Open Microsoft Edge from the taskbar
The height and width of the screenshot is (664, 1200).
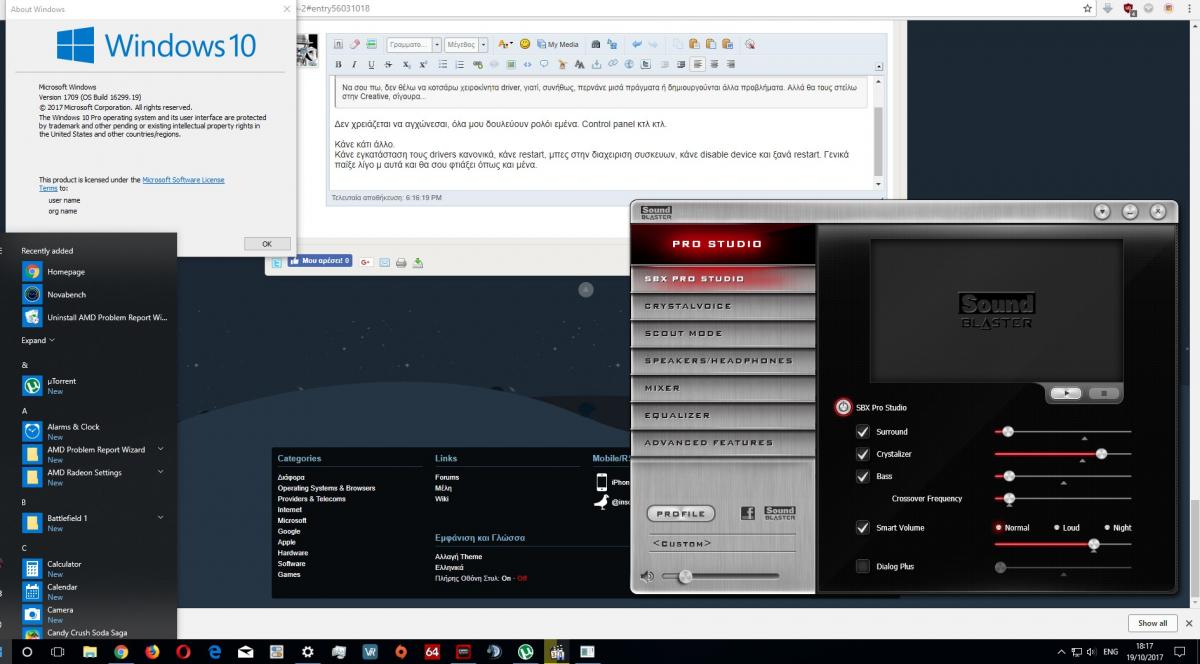[x=214, y=652]
